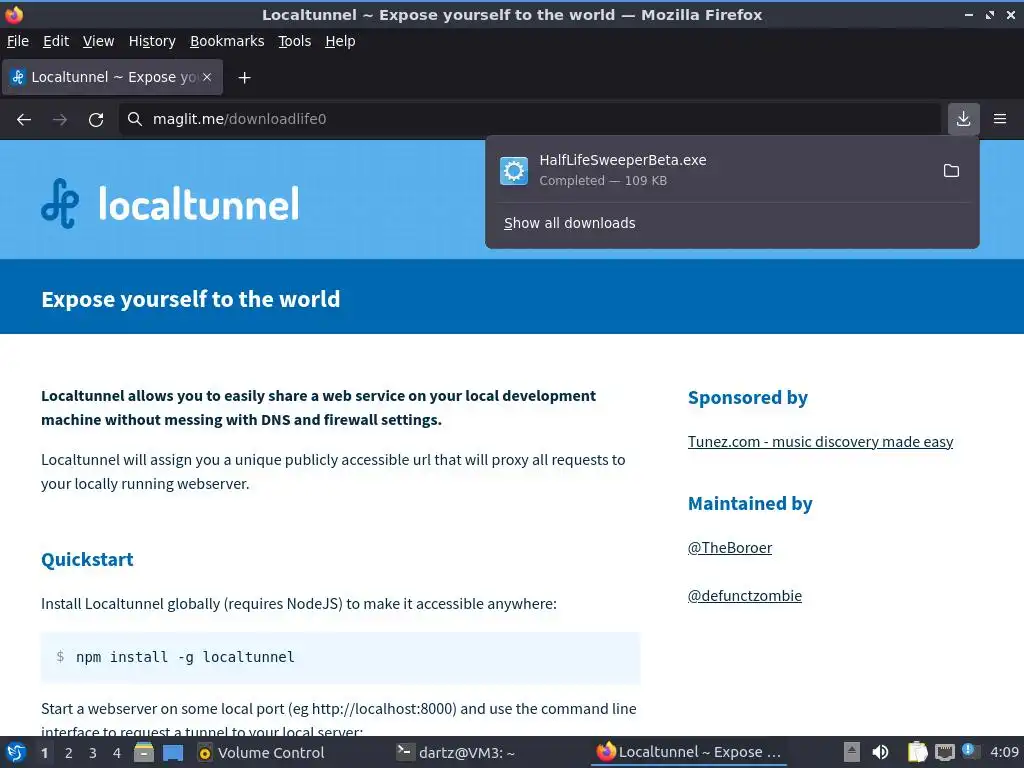
Task: Click the Completed — 109 KB status text
Action: pos(603,181)
